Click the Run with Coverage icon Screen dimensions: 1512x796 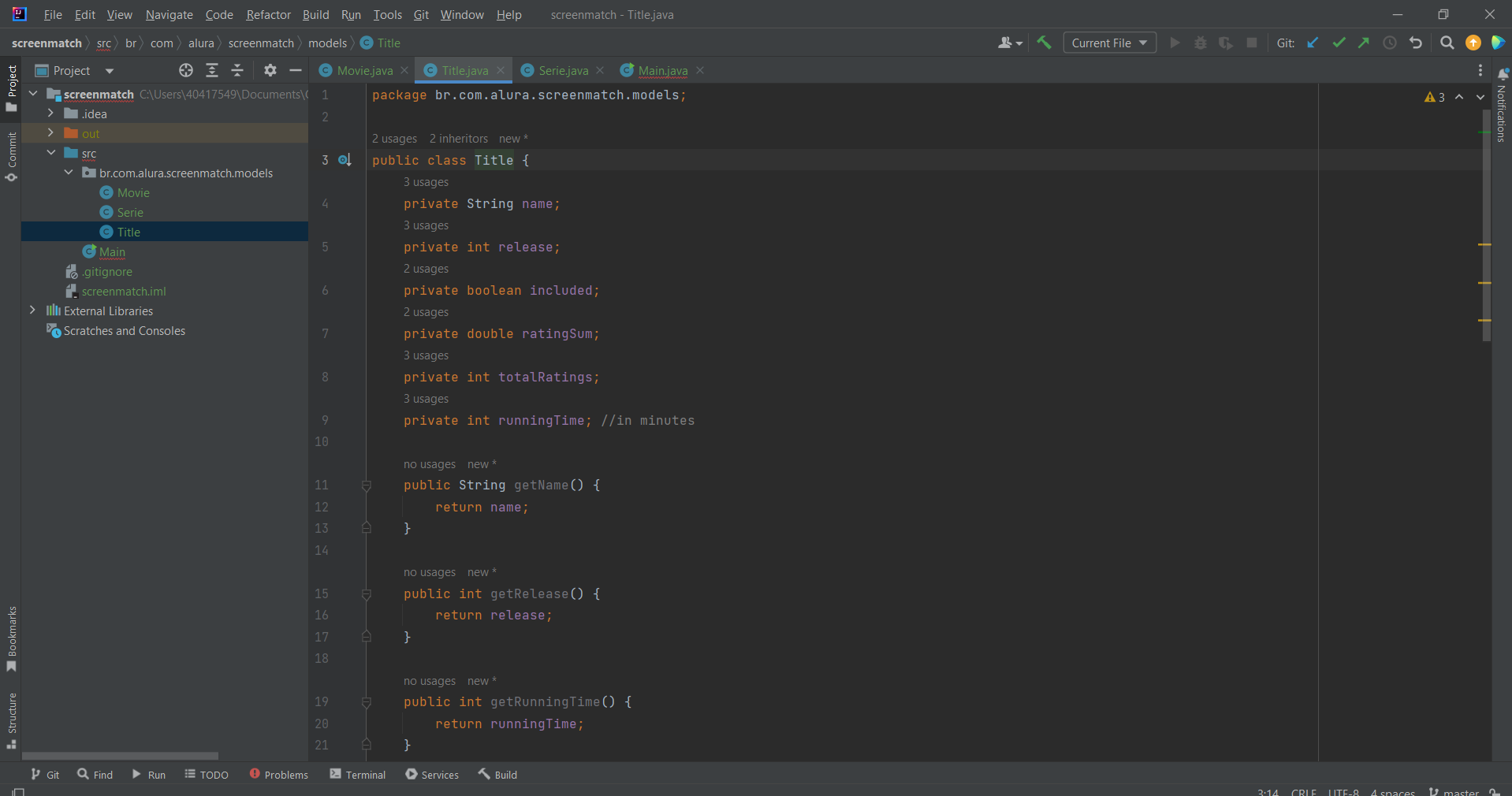(1226, 43)
